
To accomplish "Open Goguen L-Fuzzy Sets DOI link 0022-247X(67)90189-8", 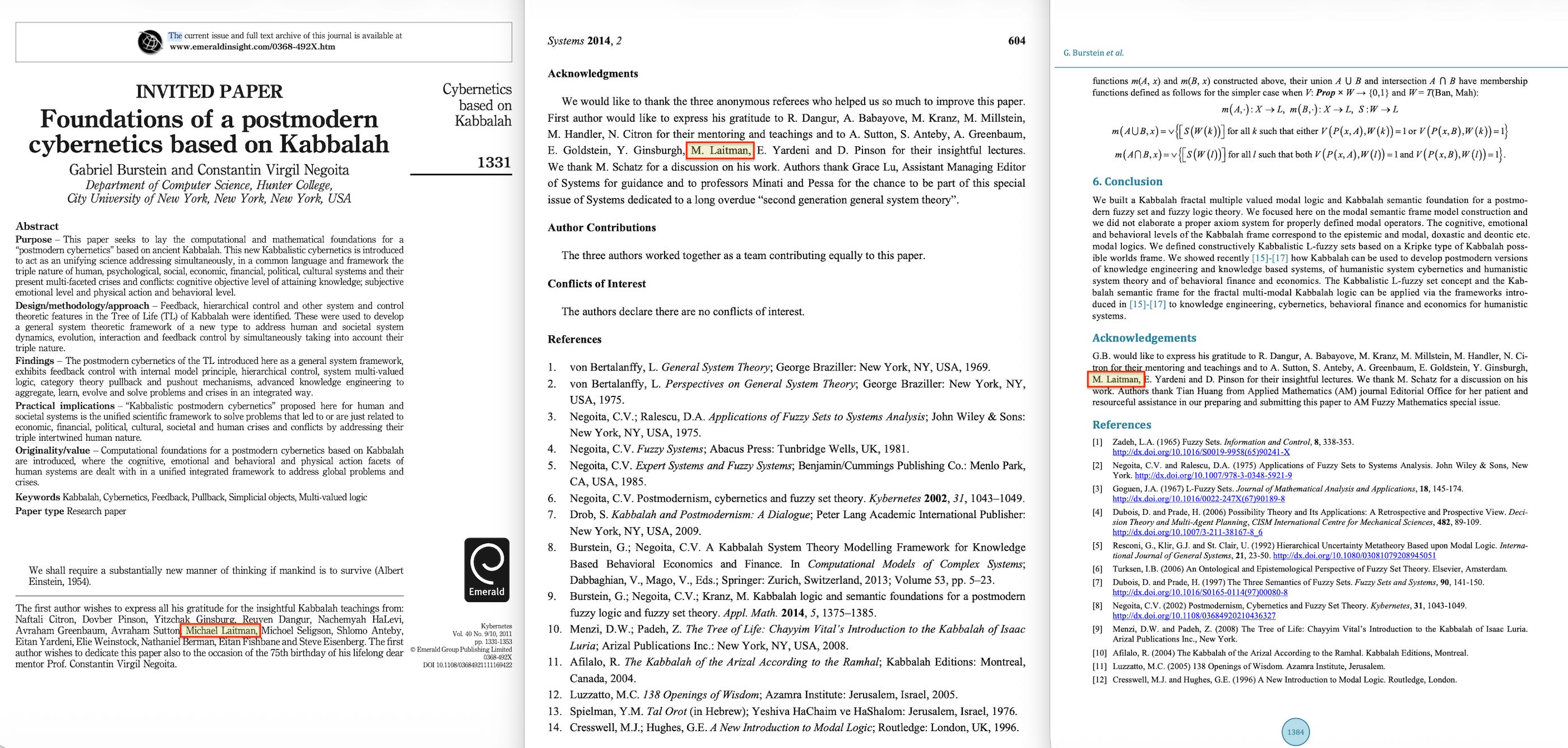I will (1199, 498).
